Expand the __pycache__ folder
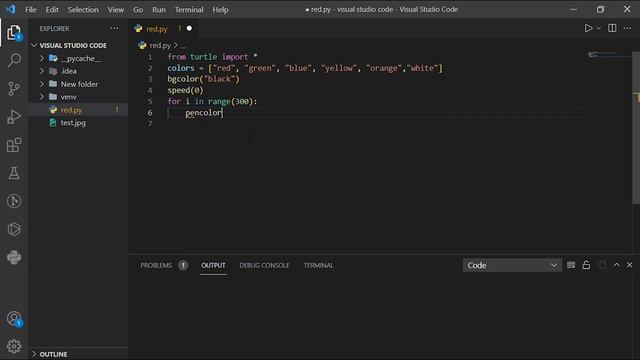 (42, 58)
